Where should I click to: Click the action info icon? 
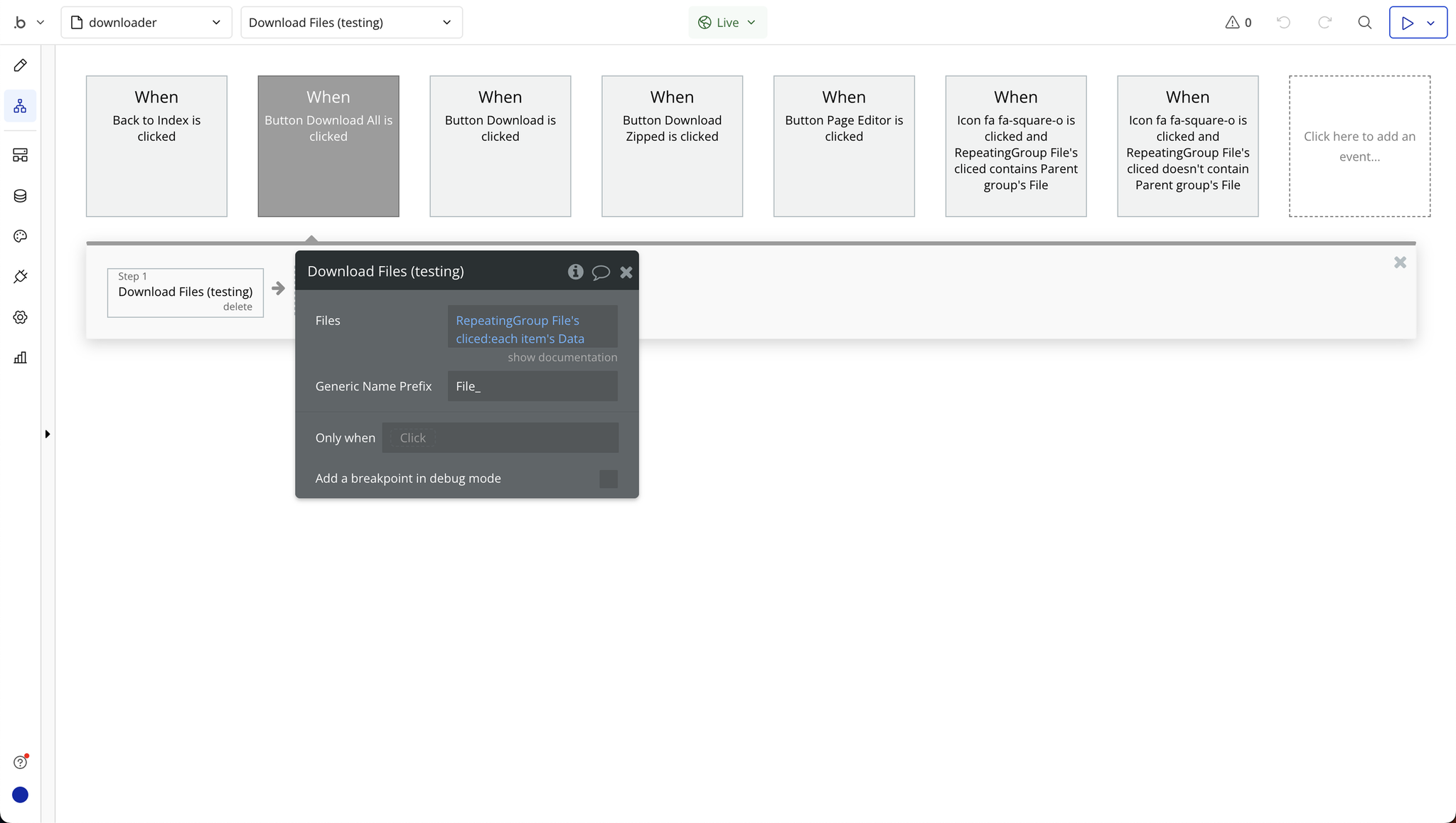pos(575,272)
